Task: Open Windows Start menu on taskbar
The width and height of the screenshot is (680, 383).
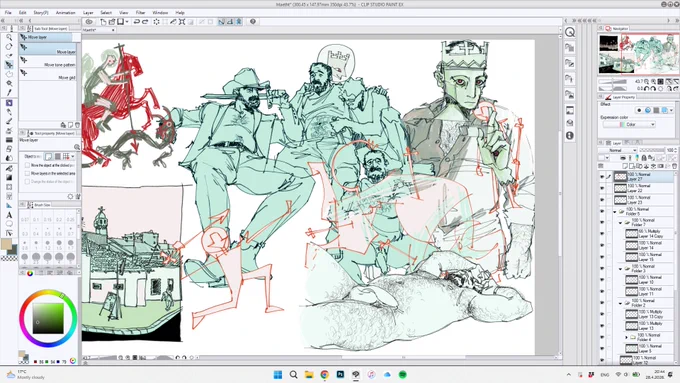Action: [278, 374]
